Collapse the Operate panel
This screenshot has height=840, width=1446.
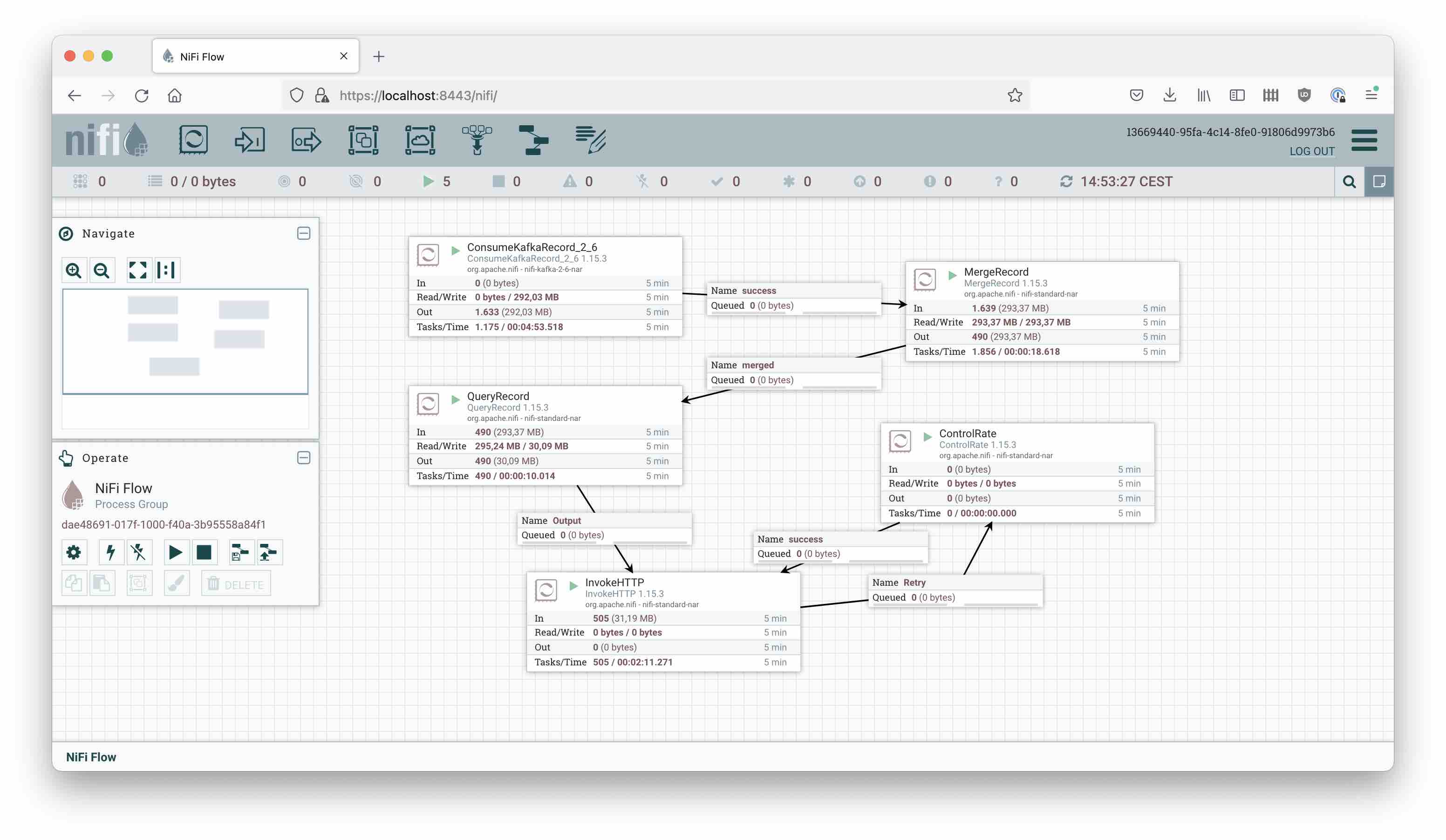click(x=304, y=458)
